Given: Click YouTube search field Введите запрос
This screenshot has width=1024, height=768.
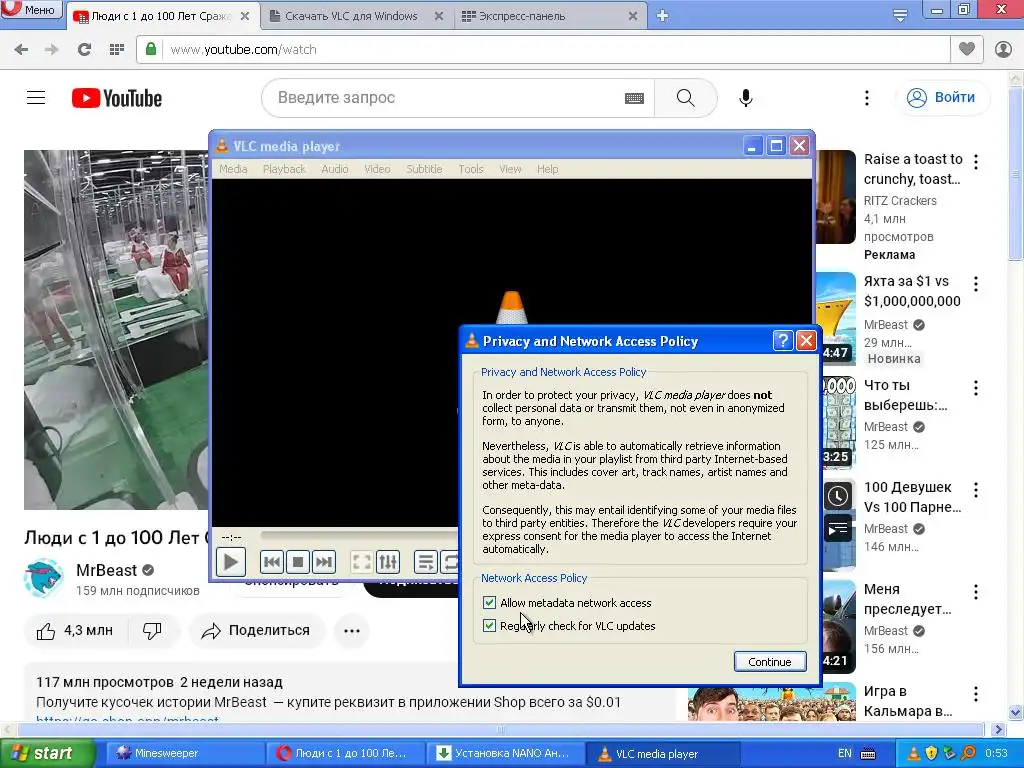Looking at the screenshot, I should (444, 97).
